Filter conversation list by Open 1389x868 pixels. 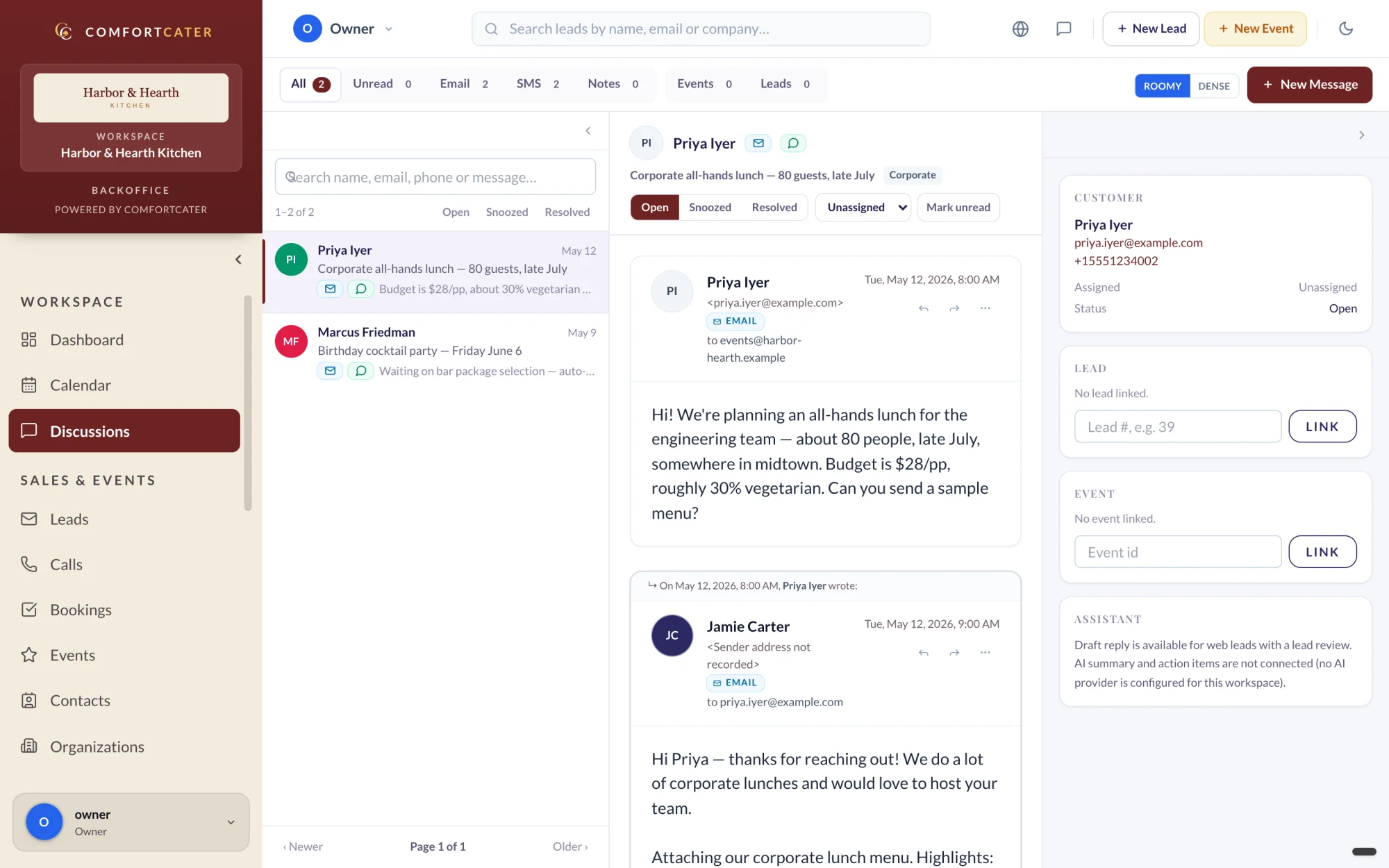click(x=456, y=212)
